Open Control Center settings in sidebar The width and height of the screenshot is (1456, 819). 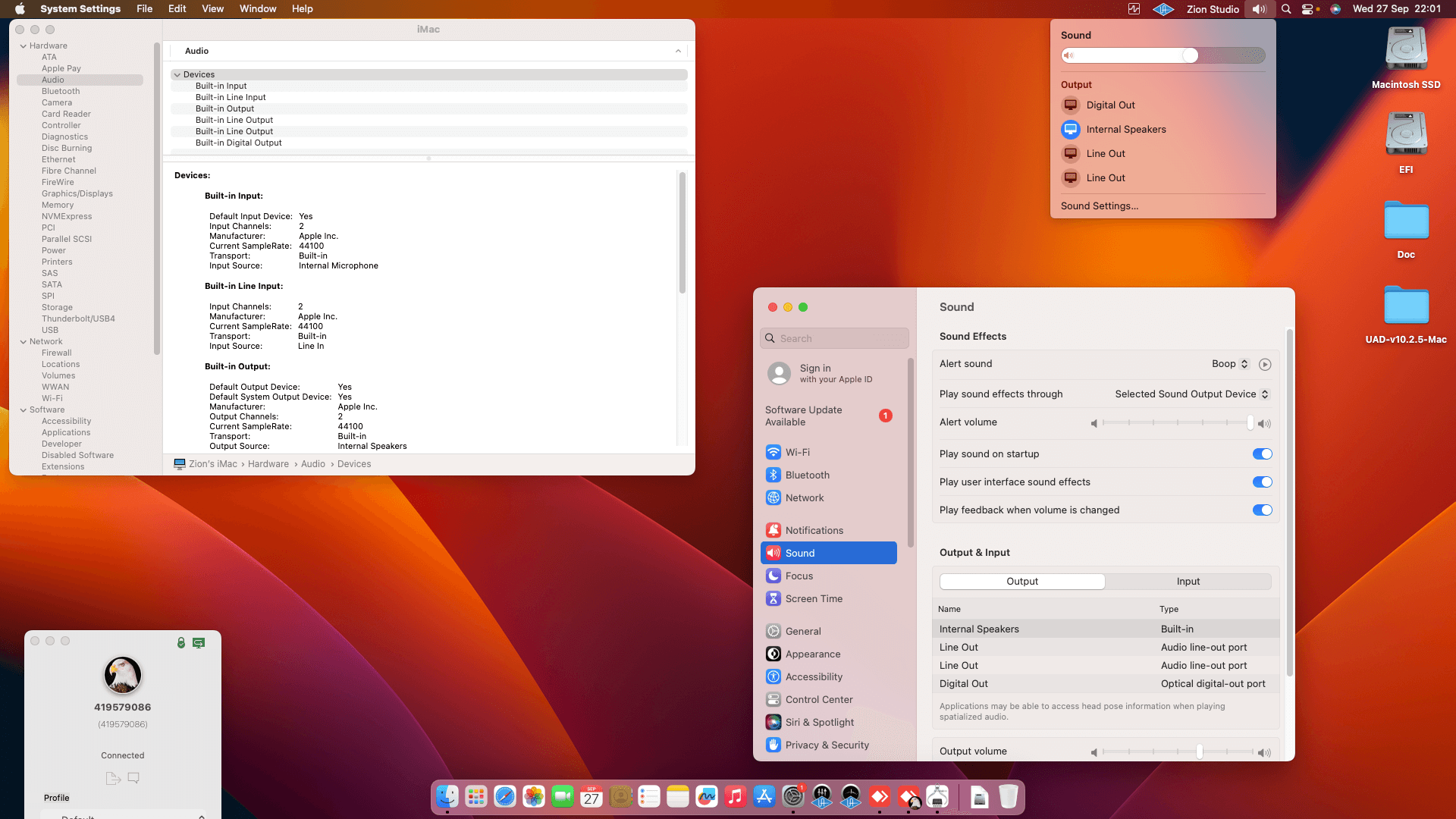[829, 700]
